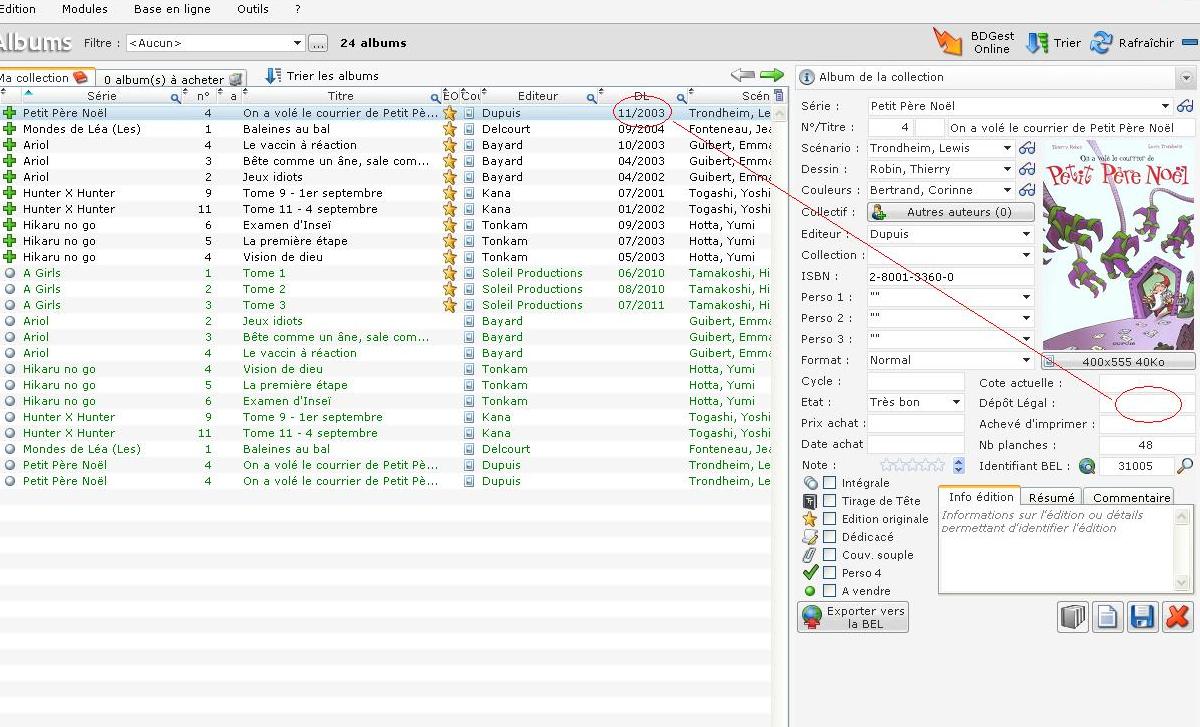This screenshot has height=727, width=1200.
Task: Expand the Etat dropdown showing Très bon
Action: 956,402
